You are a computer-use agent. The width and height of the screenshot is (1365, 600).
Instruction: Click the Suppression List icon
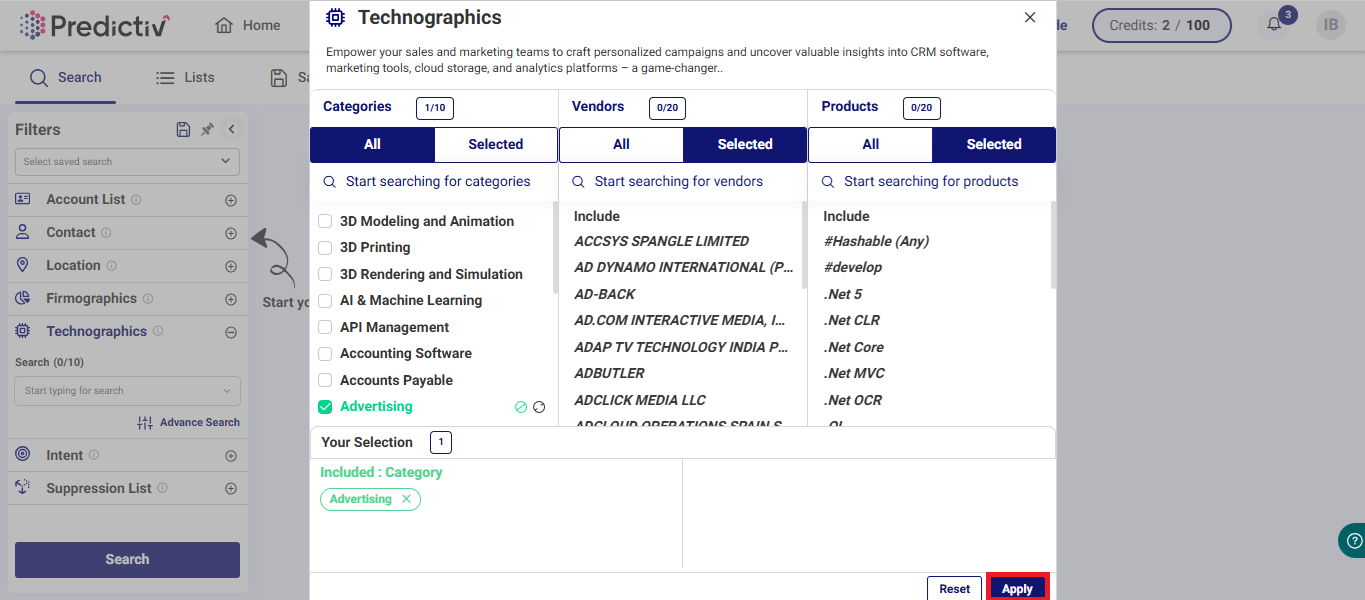pos(23,488)
